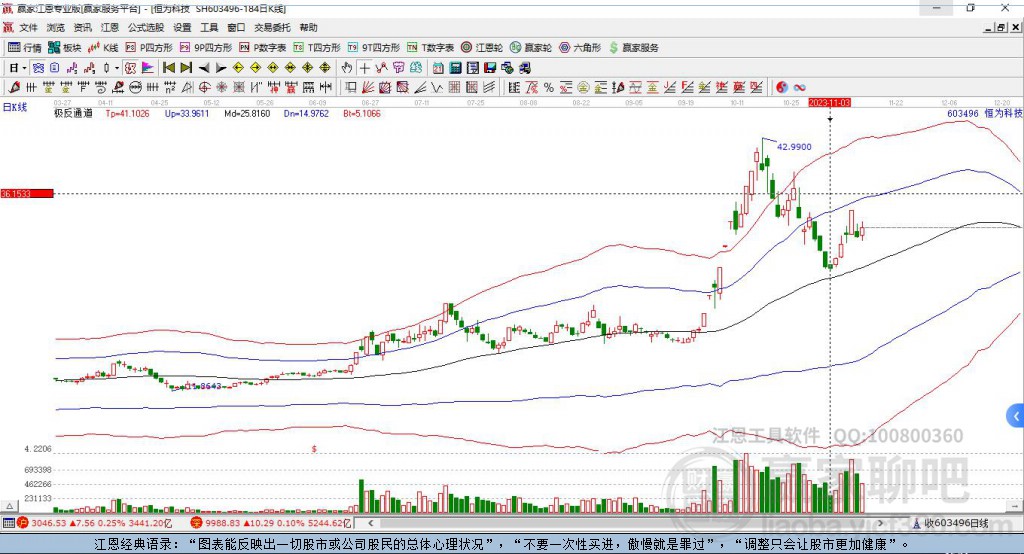Viewport: 1024px width, 554px height.
Task: Open the P四方形 tool
Action: pyautogui.click(x=149, y=48)
